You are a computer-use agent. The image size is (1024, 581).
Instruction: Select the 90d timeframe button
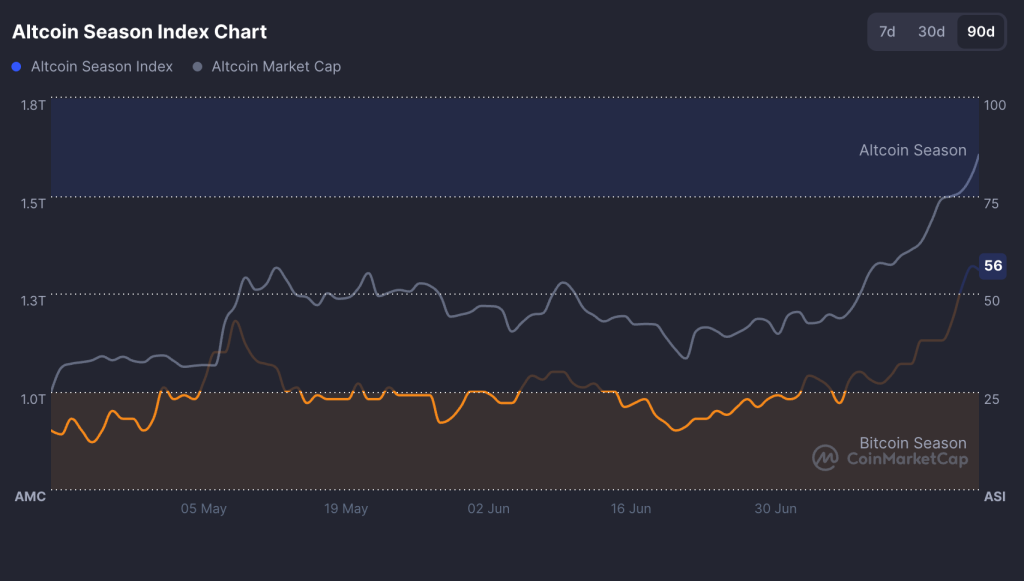(x=980, y=31)
